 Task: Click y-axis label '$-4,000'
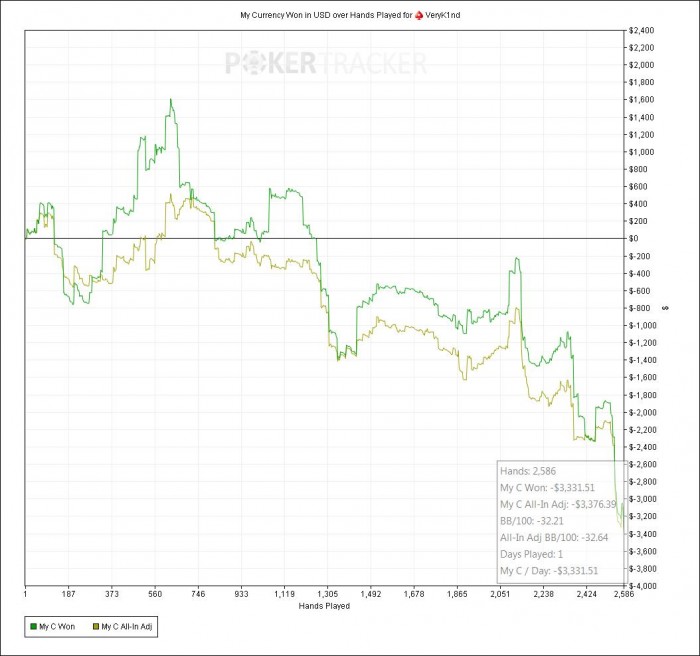pos(643,586)
